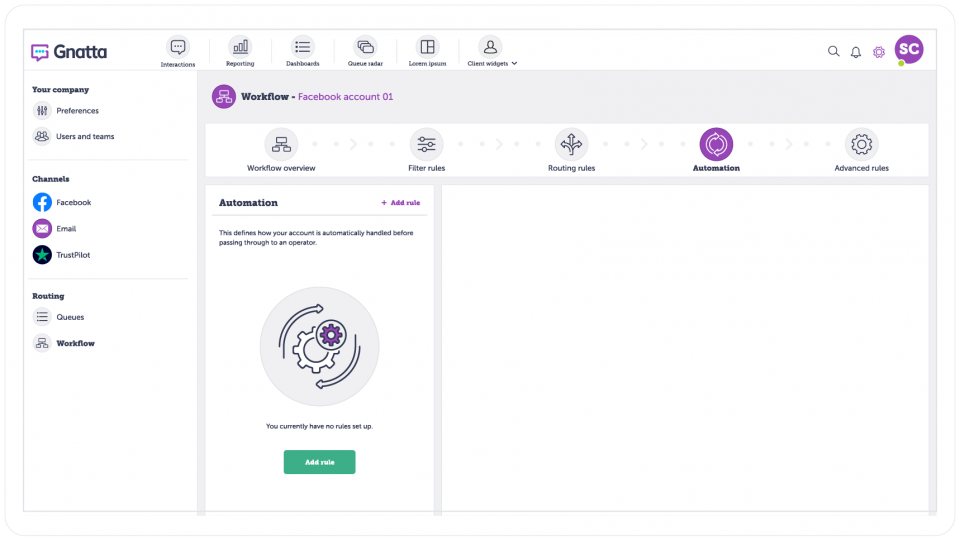Select the Workflow overview step
The width and height of the screenshot is (960, 540).
281,150
